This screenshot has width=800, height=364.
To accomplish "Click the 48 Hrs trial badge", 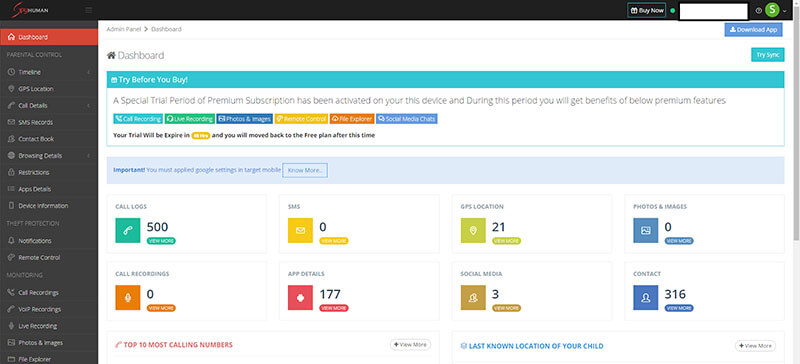I will click(201, 136).
